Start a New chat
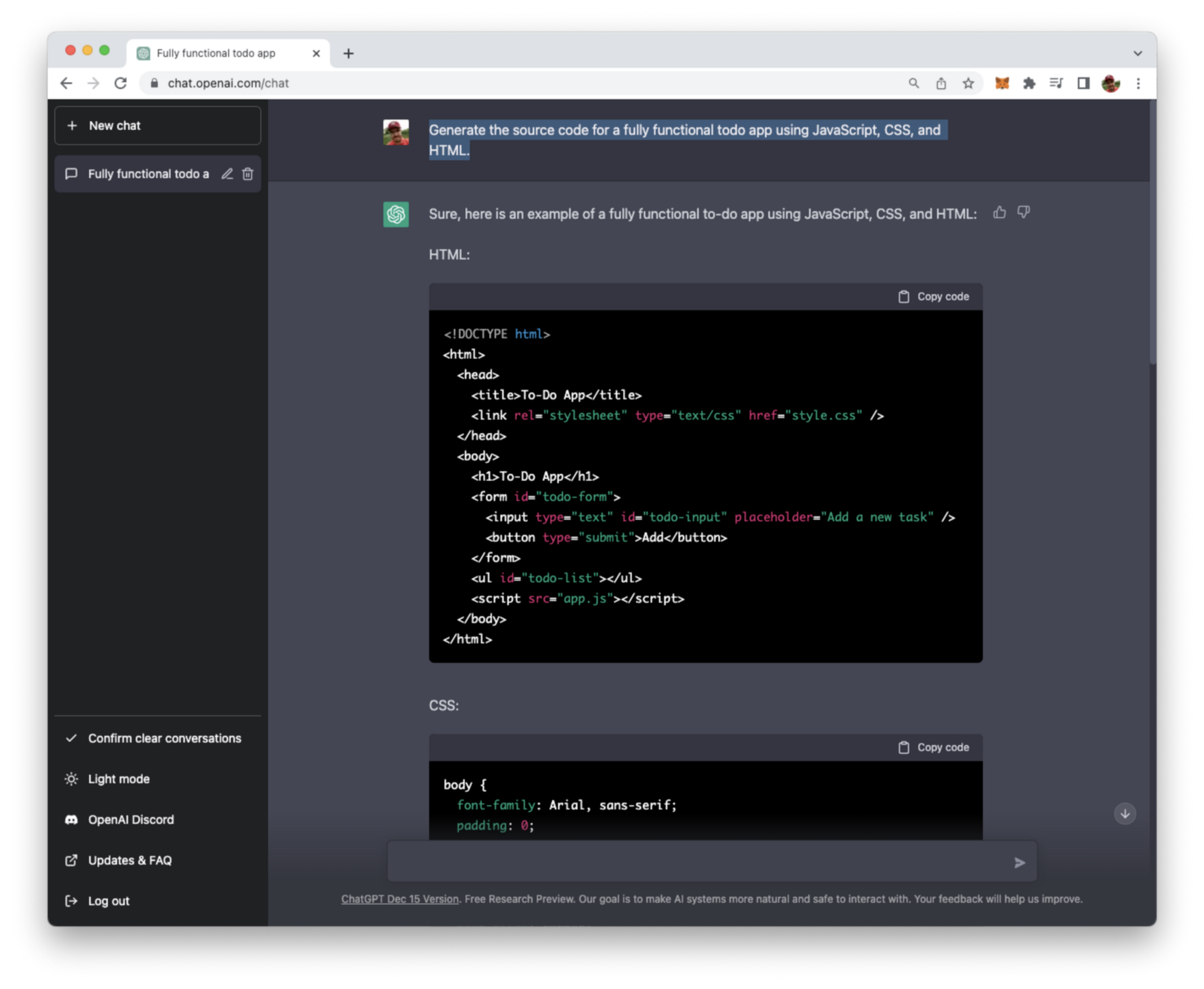Screen dimensions: 1204x989 point(157,126)
